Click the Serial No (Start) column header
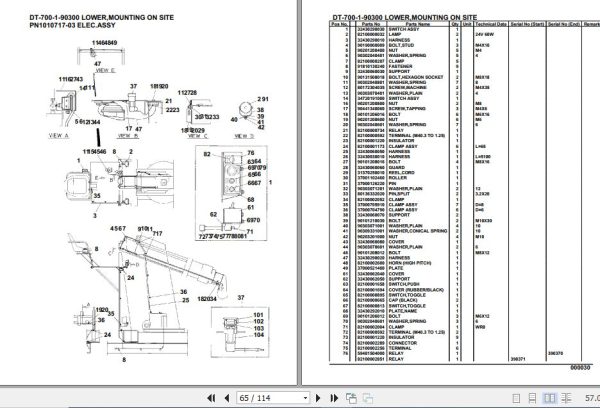The width and height of the screenshot is (600, 408). tap(527, 24)
